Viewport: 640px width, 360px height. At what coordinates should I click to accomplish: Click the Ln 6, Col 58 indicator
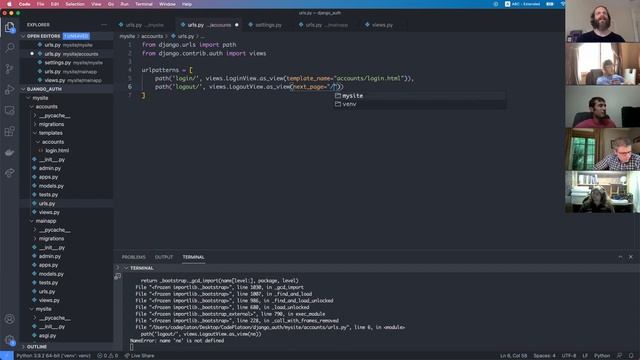click(514, 356)
